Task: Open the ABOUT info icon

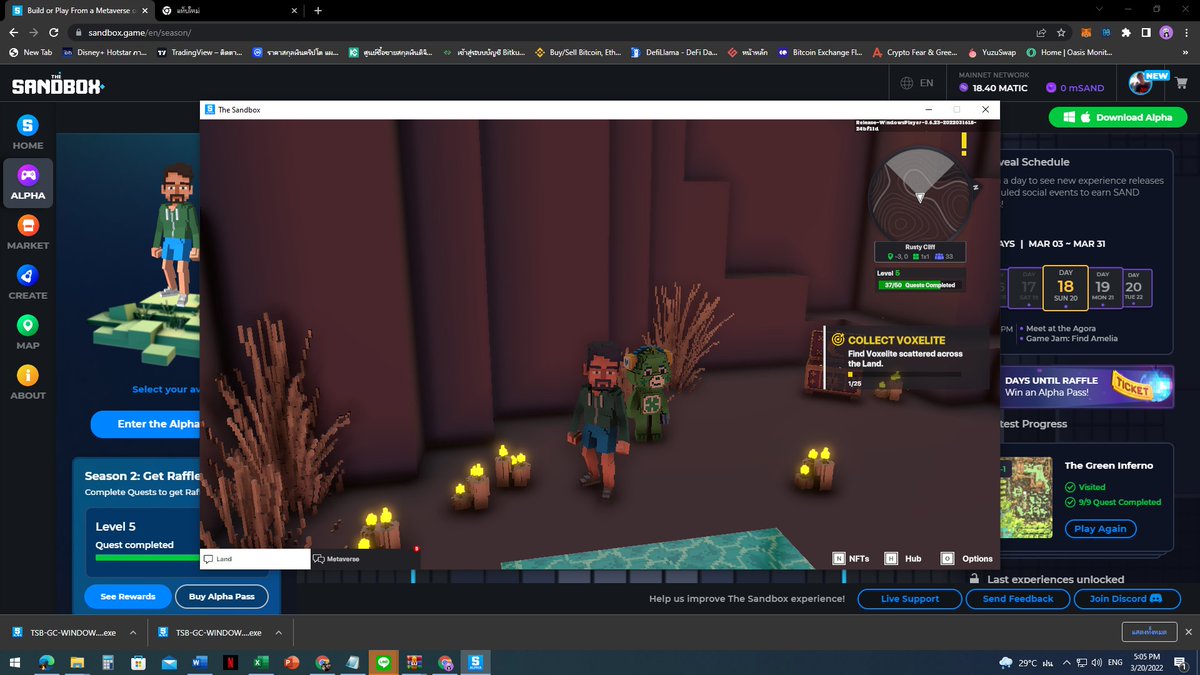Action: tap(28, 375)
